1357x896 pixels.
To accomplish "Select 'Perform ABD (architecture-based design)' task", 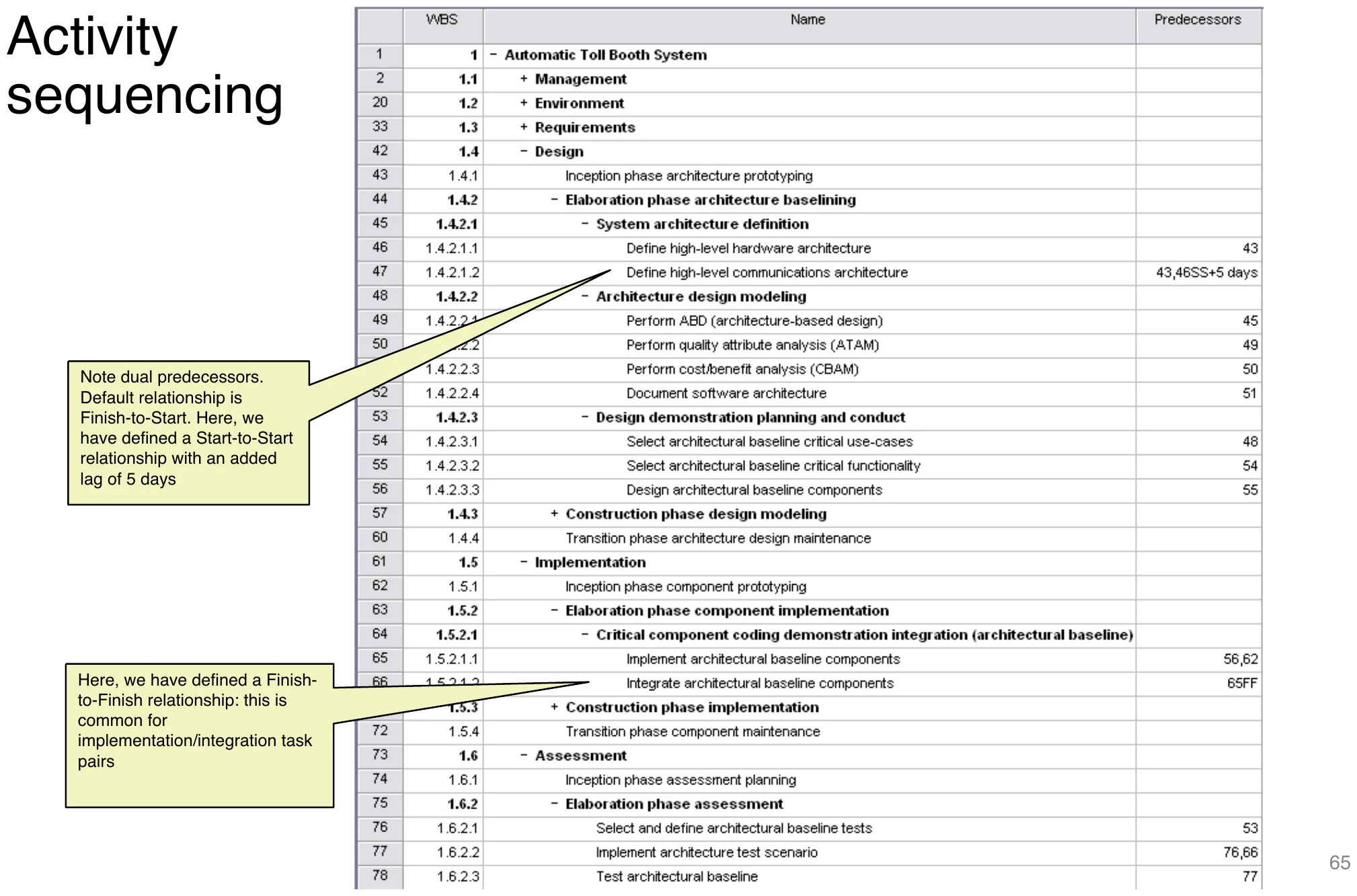I will point(754,321).
